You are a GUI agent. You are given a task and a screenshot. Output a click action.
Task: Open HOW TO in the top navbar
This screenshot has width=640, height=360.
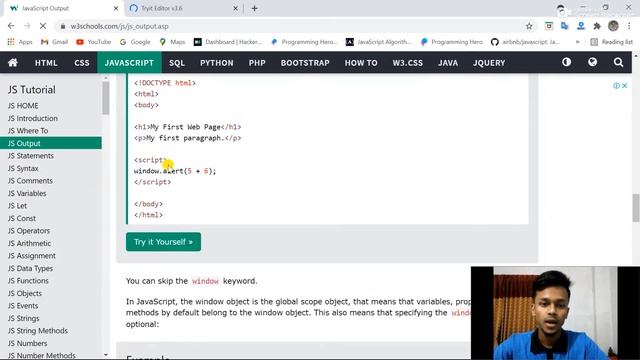[x=361, y=63]
